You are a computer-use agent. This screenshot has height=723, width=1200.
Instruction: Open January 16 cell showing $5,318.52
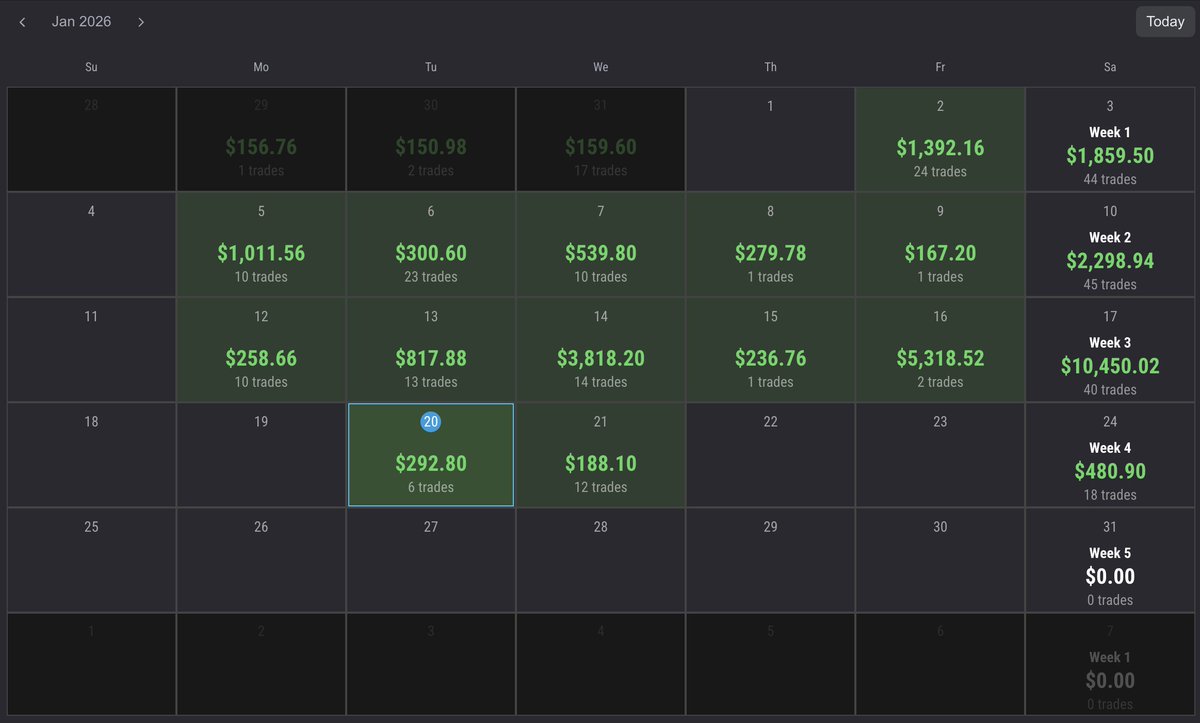tap(940, 350)
